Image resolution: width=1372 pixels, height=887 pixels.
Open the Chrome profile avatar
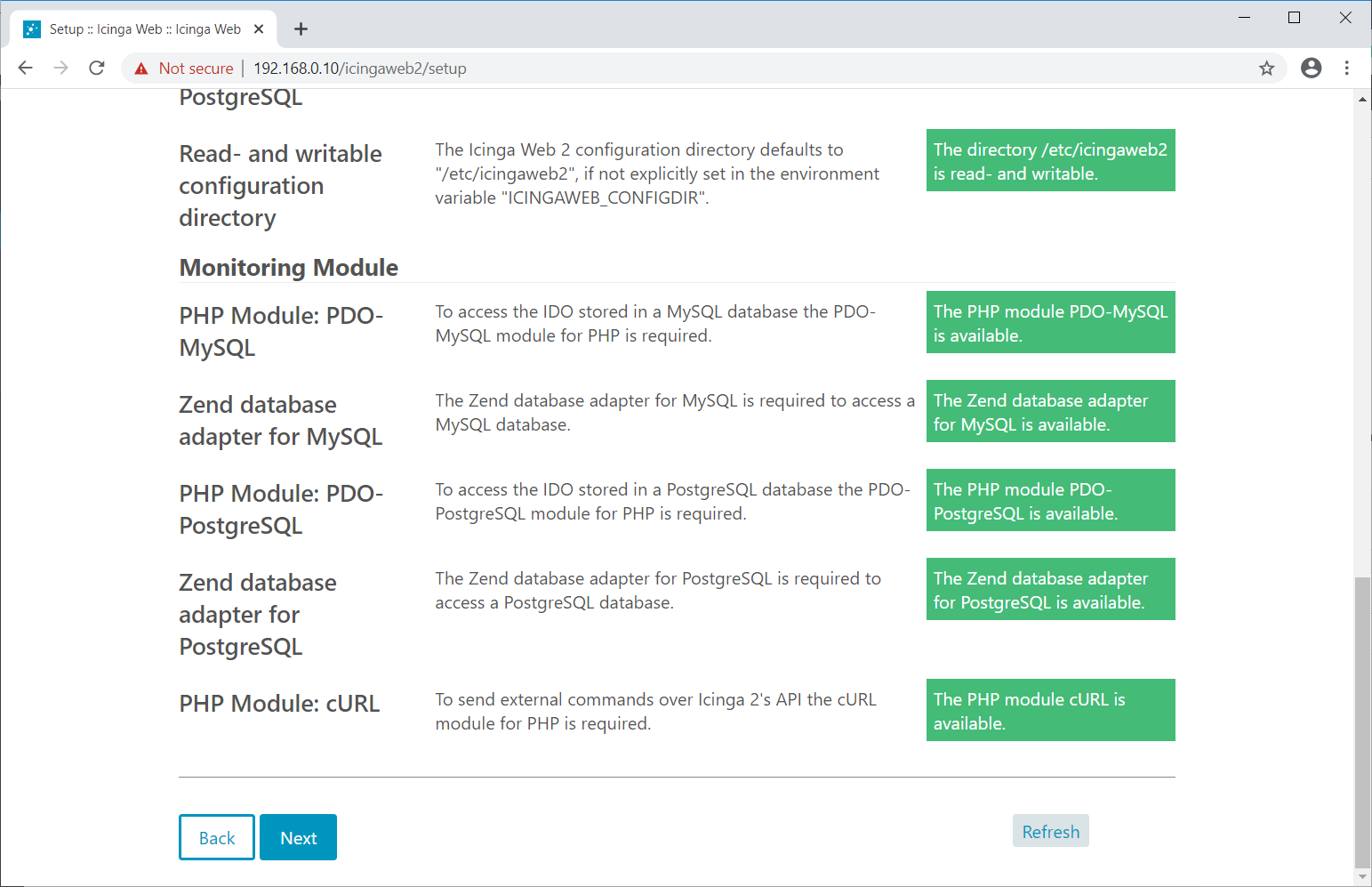click(1312, 68)
